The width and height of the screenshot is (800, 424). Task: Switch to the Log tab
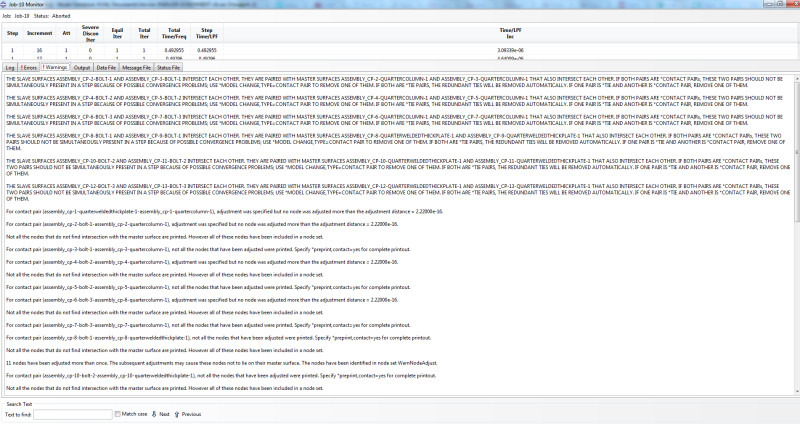10,67
